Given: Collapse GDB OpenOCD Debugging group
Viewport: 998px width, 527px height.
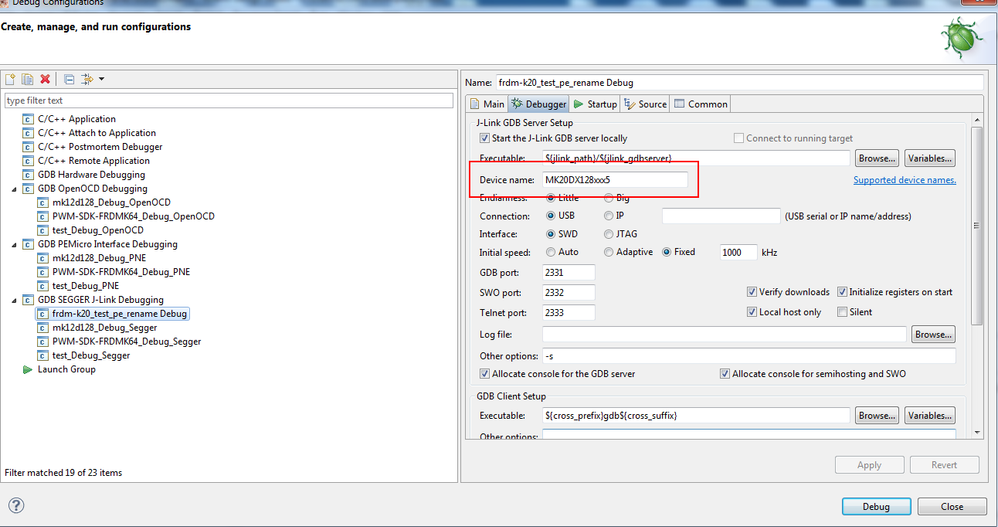Looking at the screenshot, I should (x=14, y=189).
